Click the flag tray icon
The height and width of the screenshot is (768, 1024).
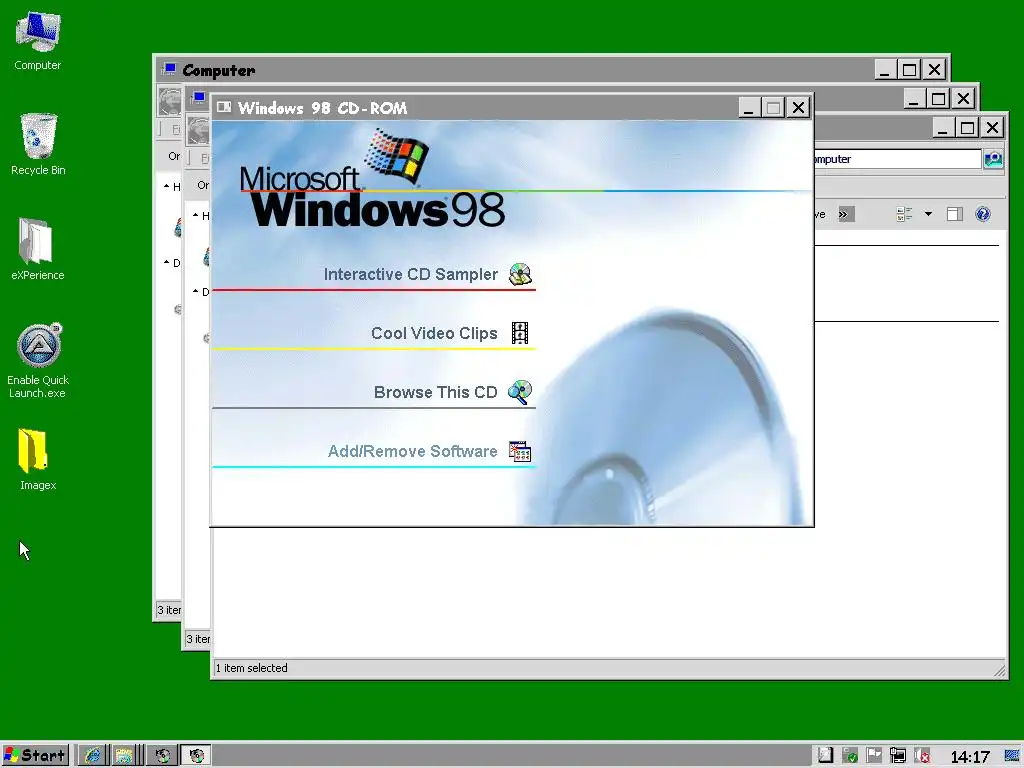tap(874, 756)
